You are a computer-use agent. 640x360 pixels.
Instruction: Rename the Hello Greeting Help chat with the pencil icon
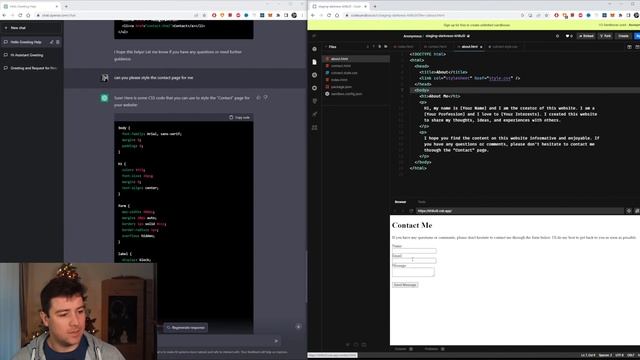point(51,42)
